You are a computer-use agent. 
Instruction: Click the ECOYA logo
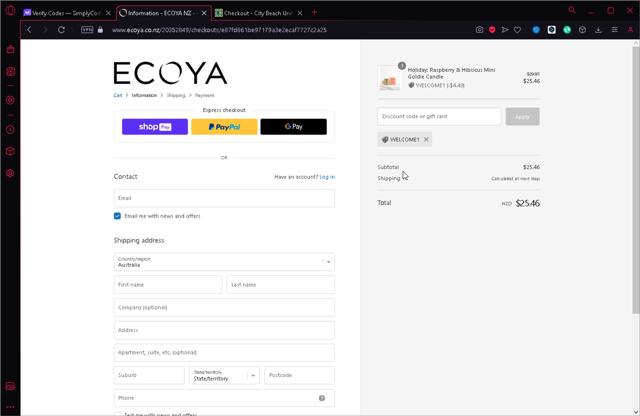tap(170, 73)
